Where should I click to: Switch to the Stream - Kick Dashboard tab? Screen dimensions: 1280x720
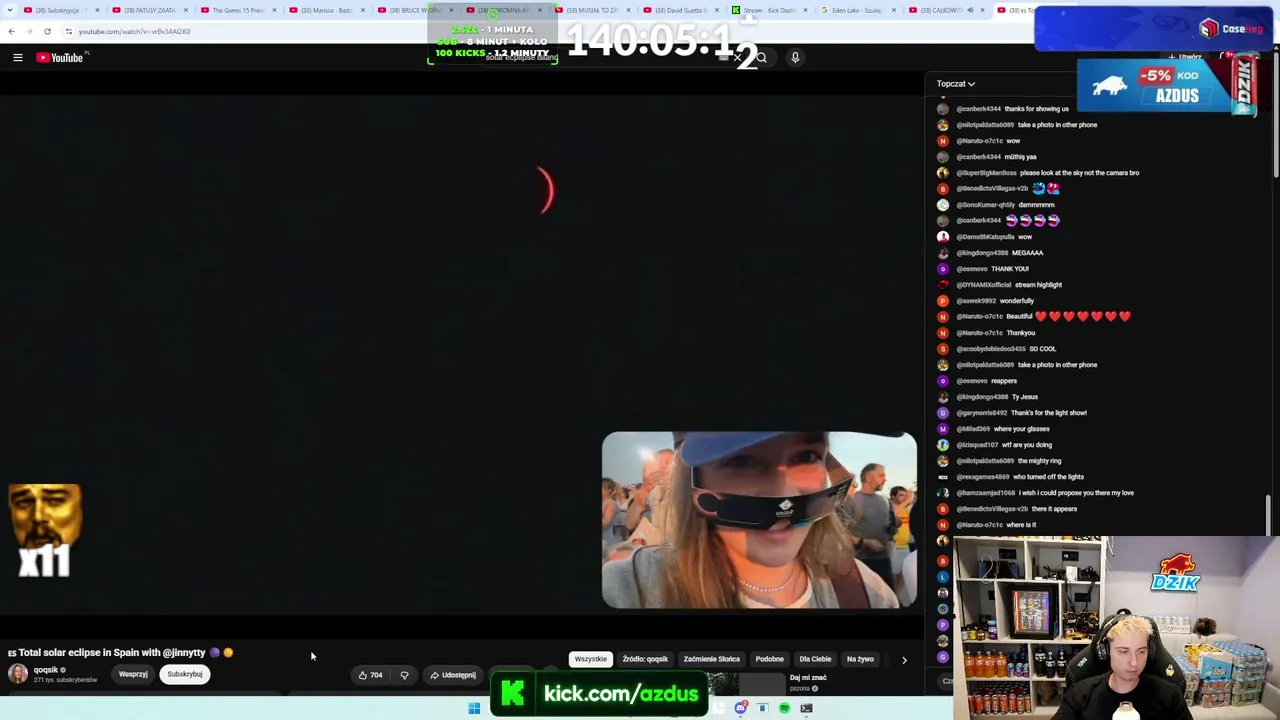pos(770,10)
